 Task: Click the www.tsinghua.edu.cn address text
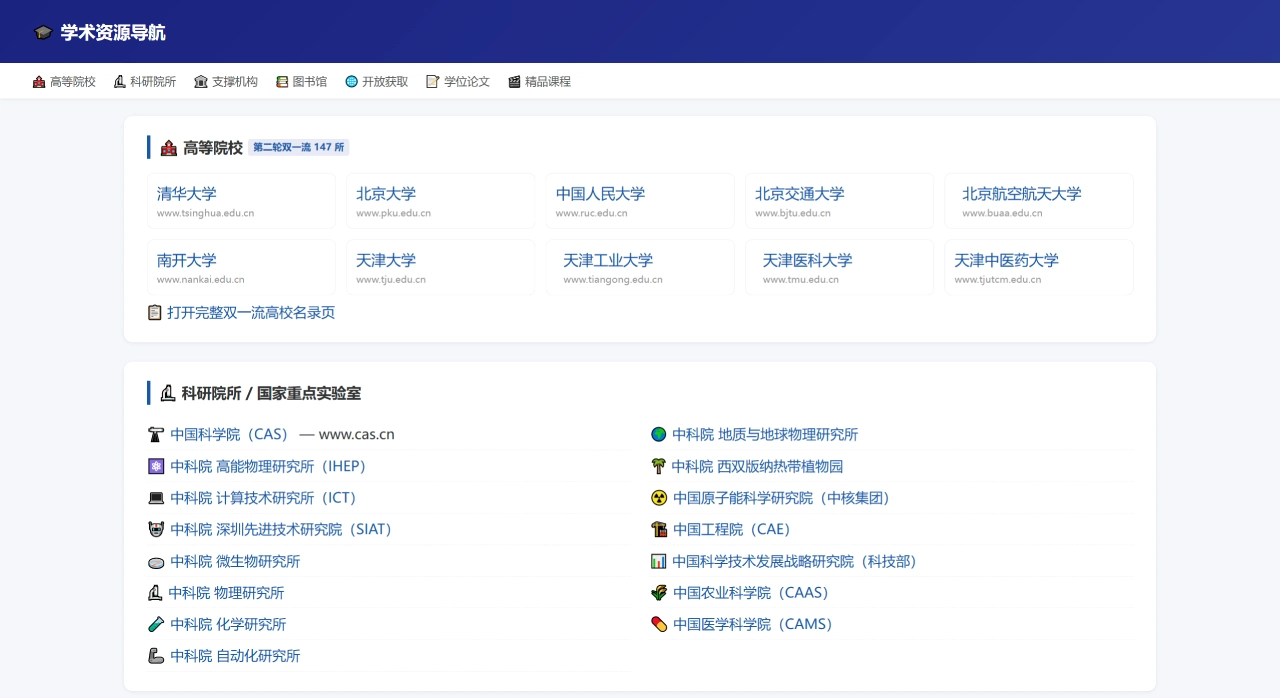(x=205, y=213)
